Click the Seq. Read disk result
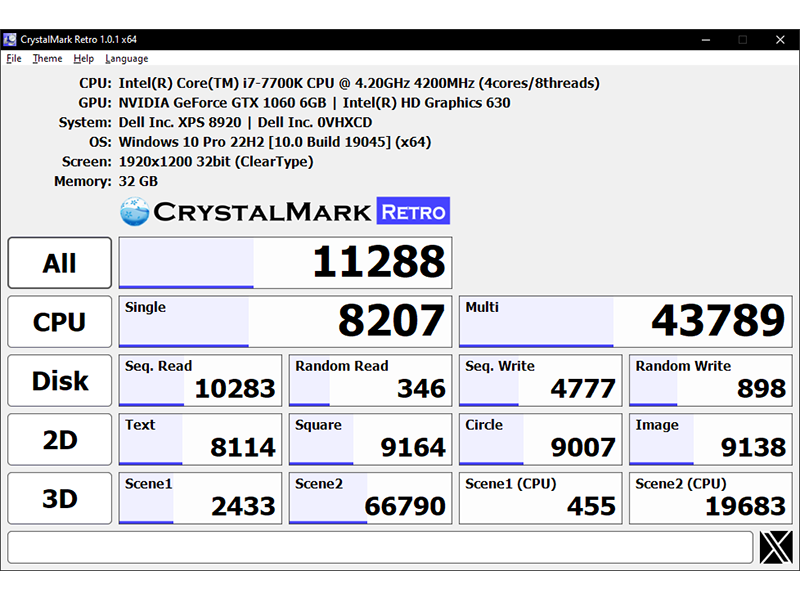 (x=200, y=381)
